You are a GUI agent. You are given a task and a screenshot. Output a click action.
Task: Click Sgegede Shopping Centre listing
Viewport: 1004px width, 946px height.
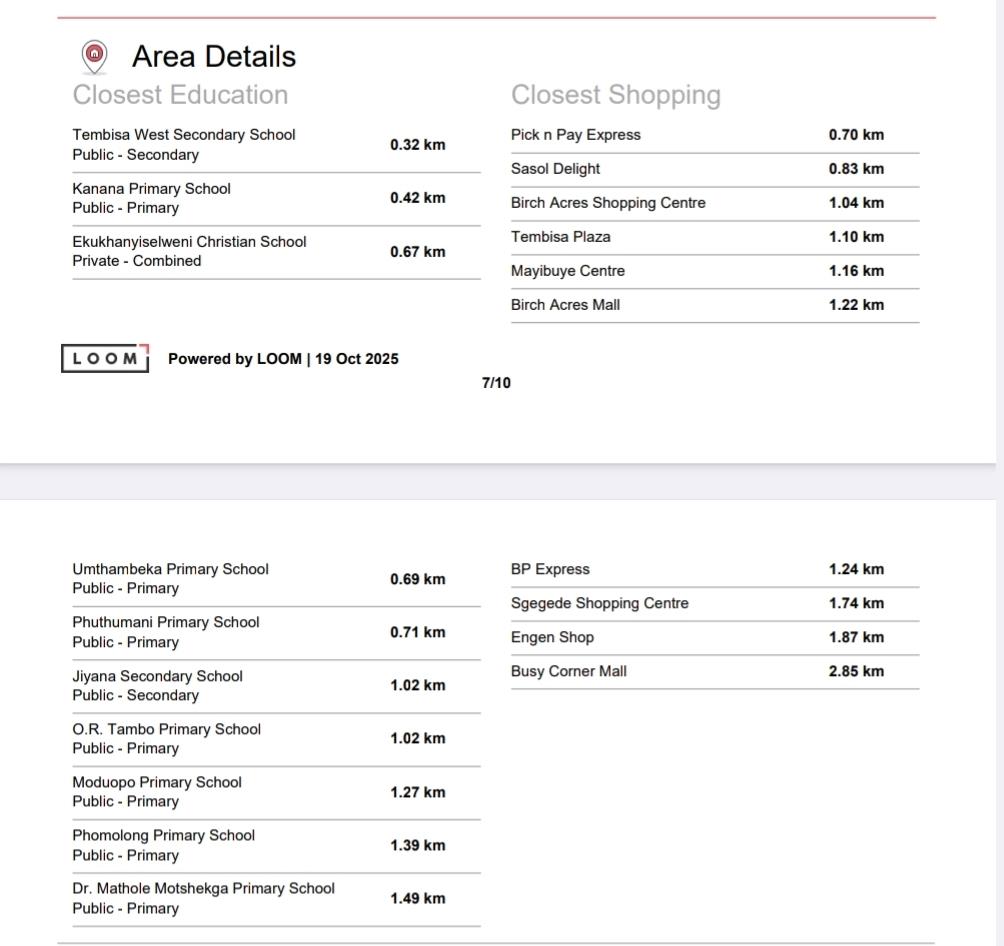[599, 604]
